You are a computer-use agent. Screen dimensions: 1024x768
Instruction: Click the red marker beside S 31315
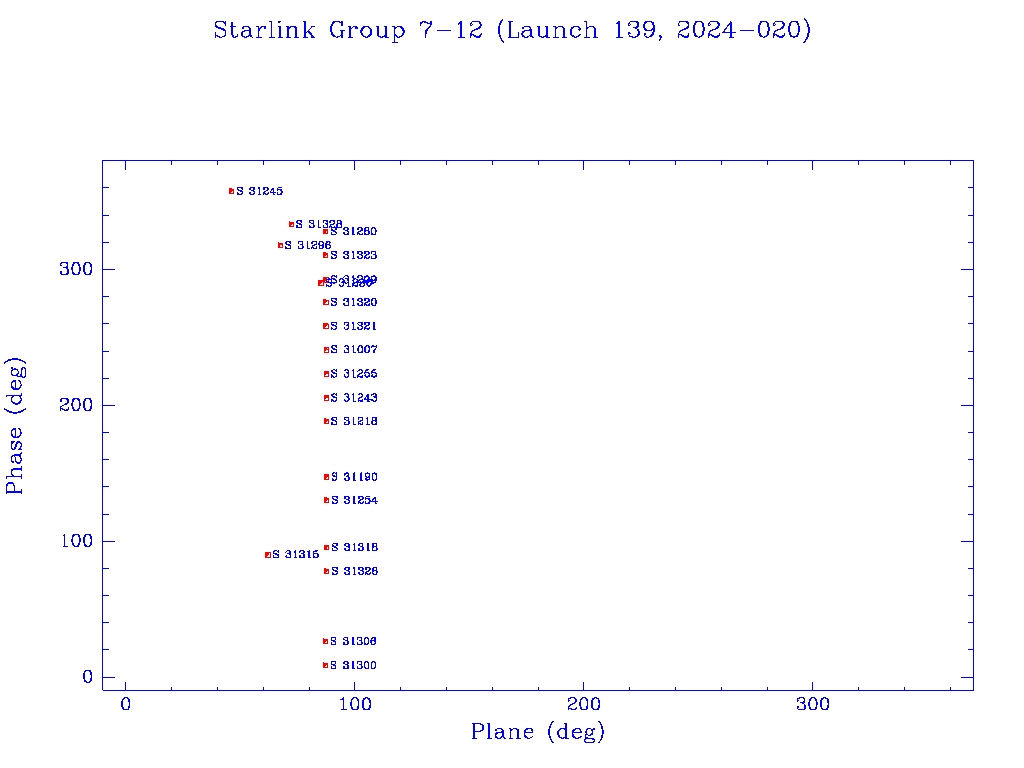pos(268,555)
